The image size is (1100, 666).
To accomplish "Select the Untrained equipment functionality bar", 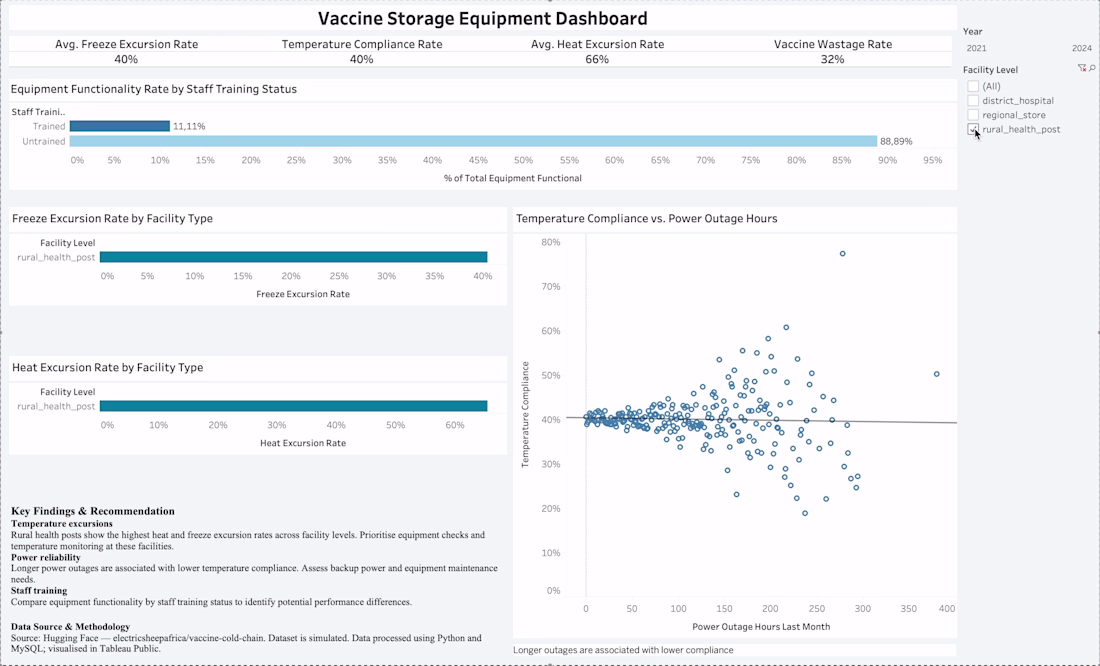I will (x=474, y=141).
